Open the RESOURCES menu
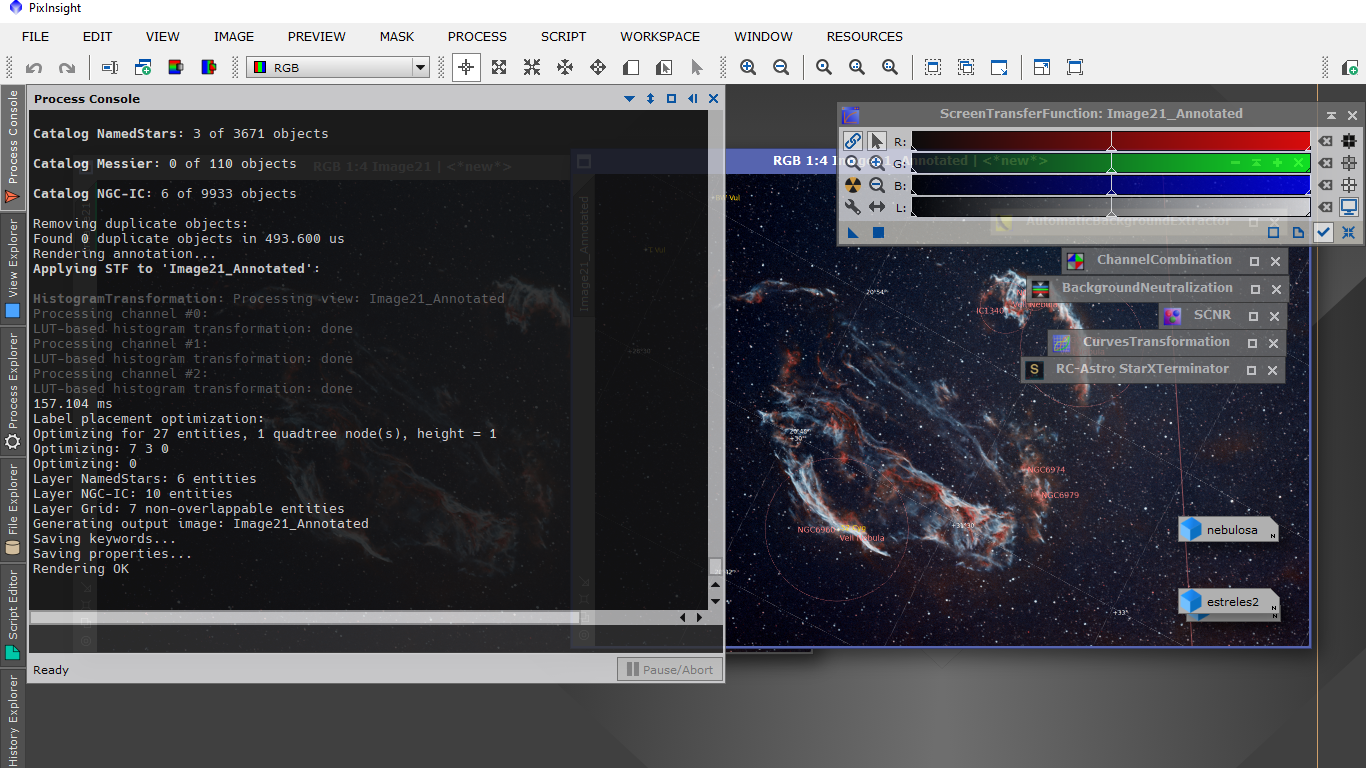Screen dimensions: 1366x768 (x=865, y=36)
